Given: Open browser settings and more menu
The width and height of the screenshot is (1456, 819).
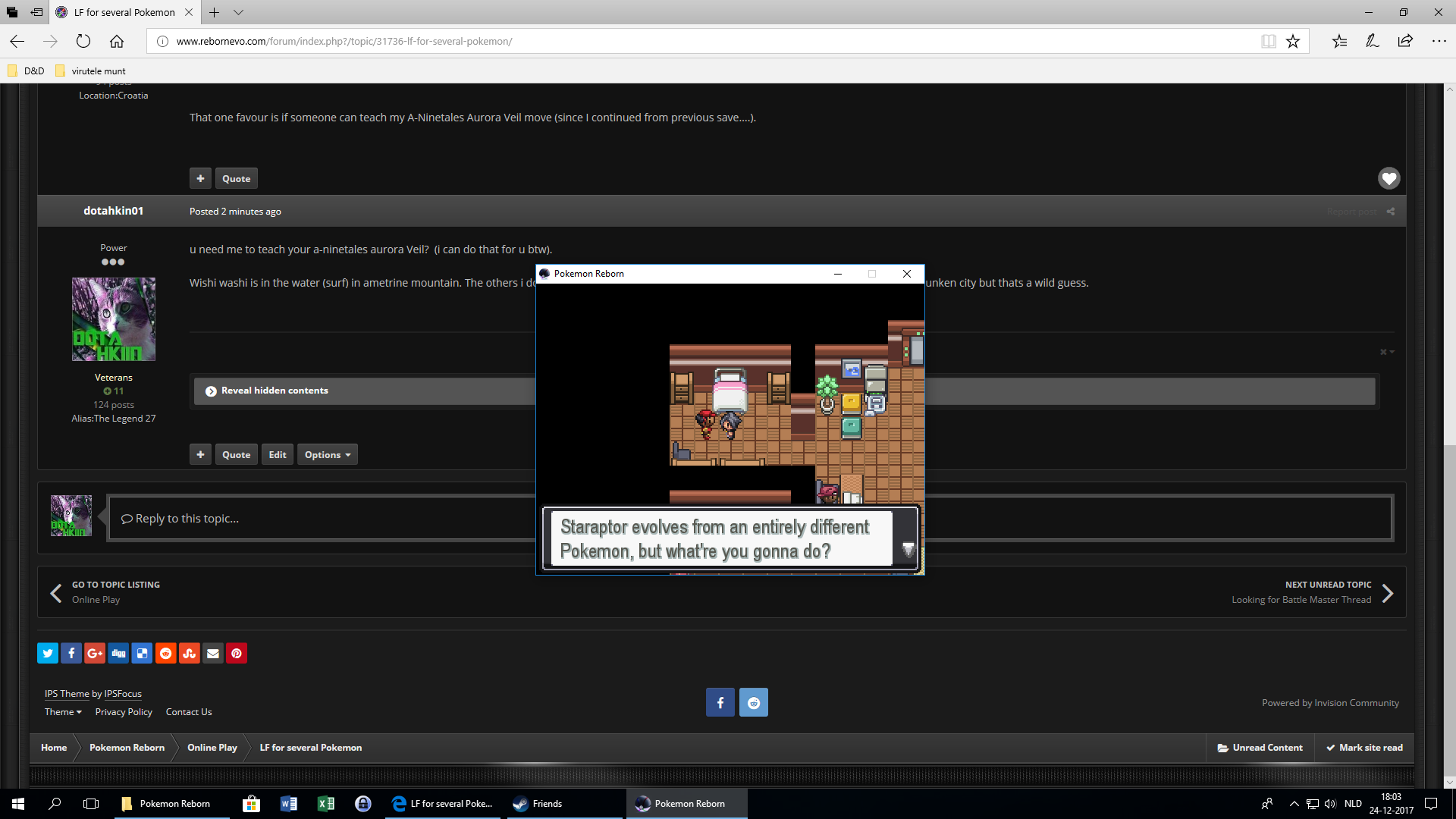Looking at the screenshot, I should [1439, 41].
